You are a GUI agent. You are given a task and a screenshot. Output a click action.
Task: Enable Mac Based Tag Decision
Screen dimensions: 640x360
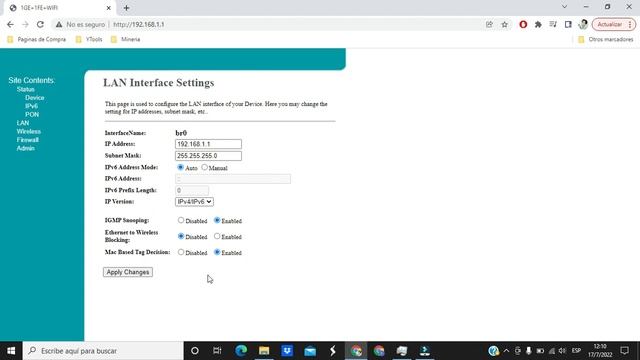(217, 252)
